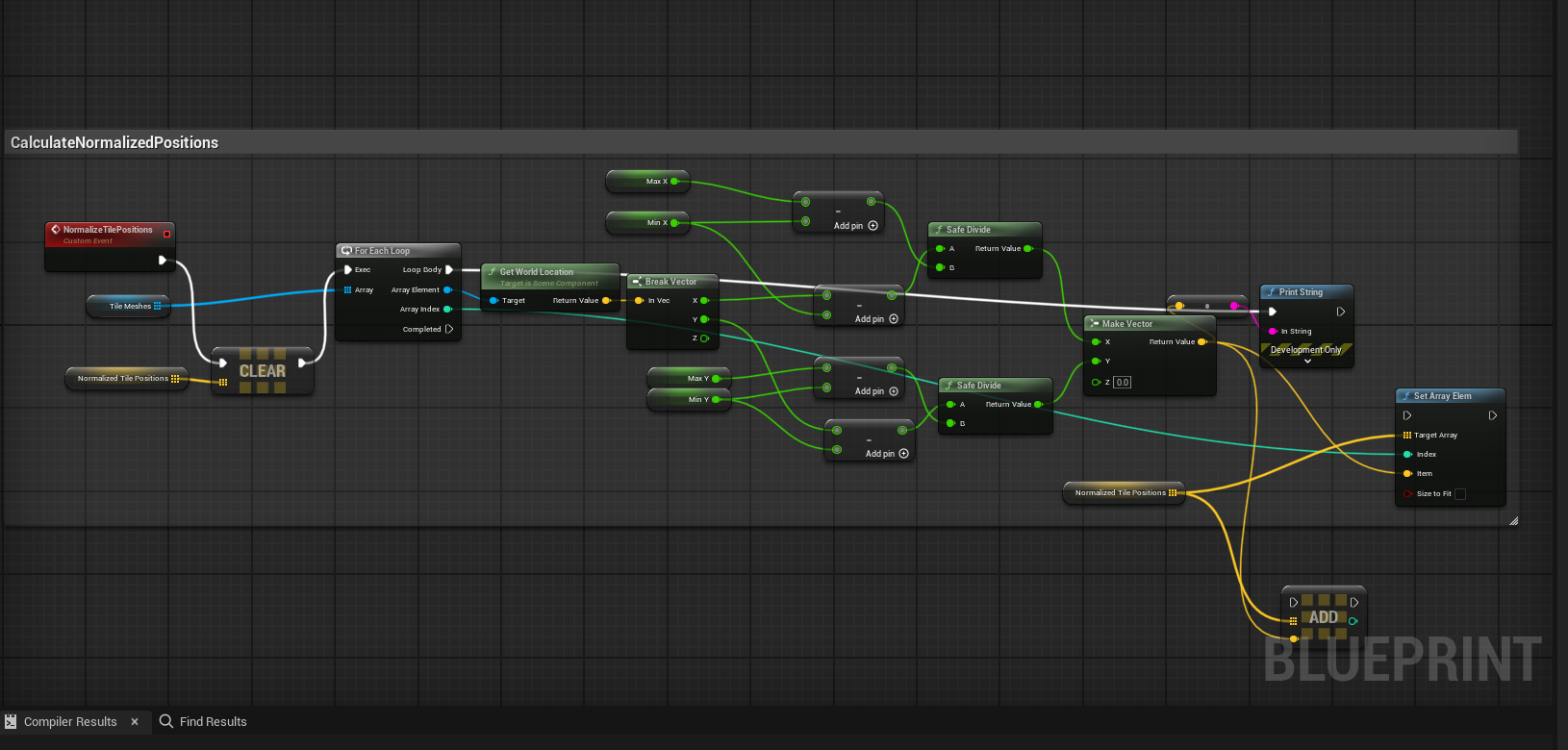Click the Completed exec pin on For Each Loop
Screen dimensions: 1568x750
[x=448, y=329]
